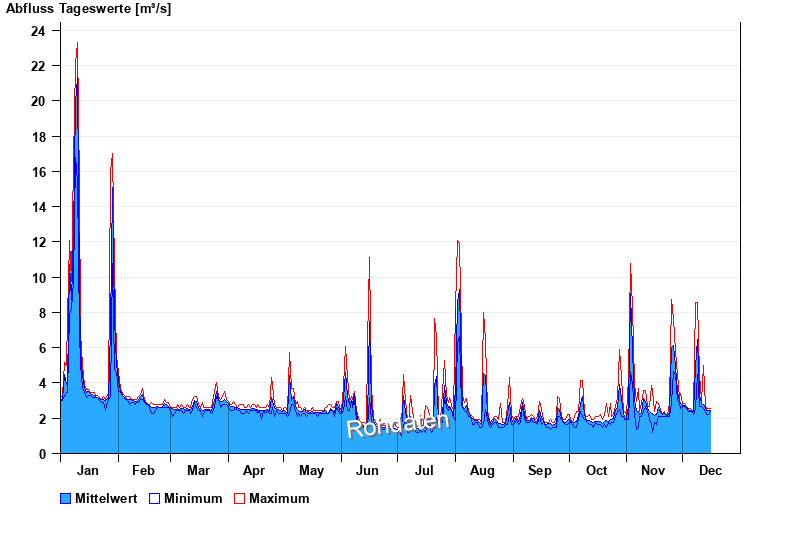Select the Dec month label

[x=710, y=471]
